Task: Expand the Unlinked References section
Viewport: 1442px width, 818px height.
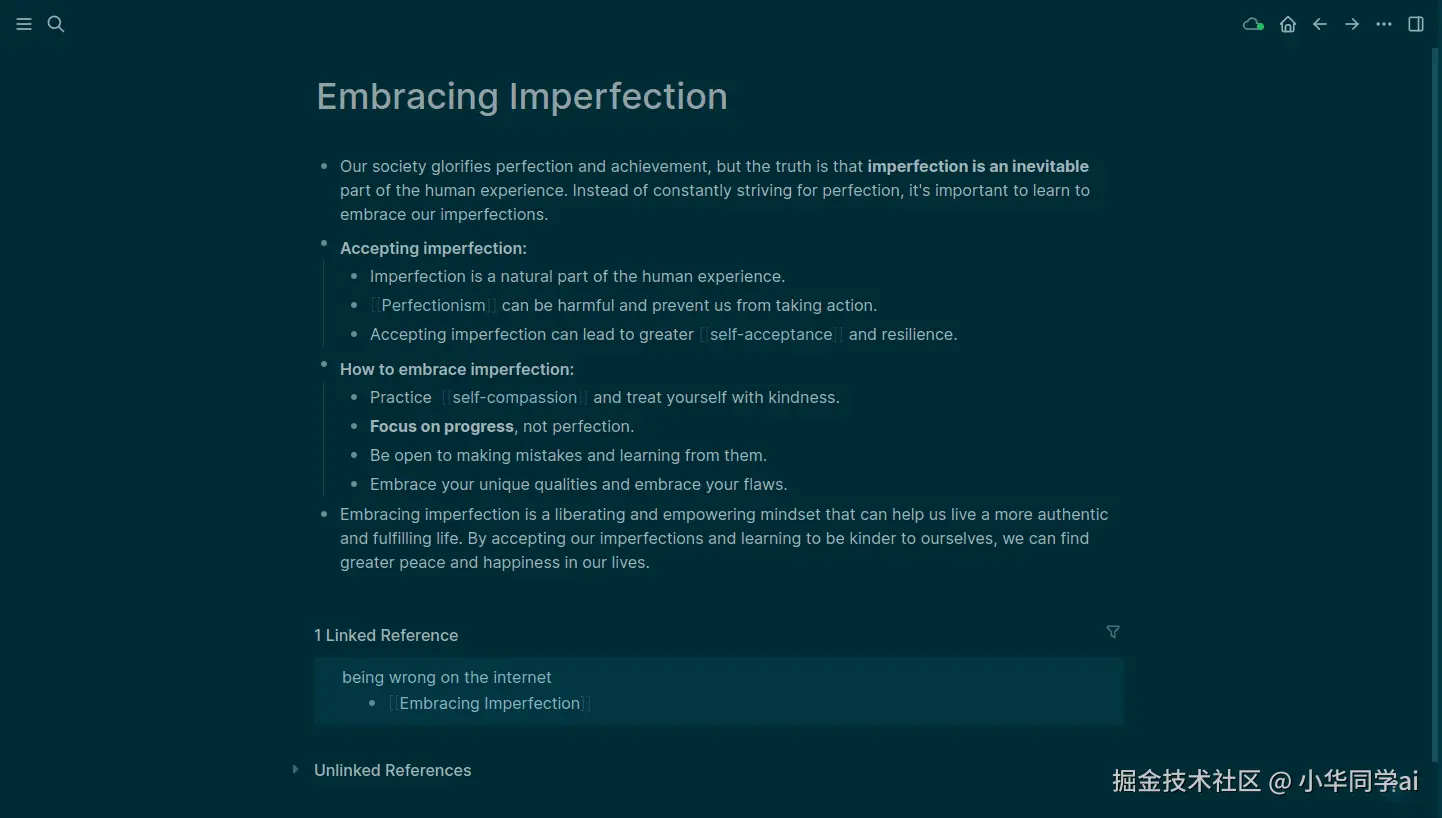Action: (295, 770)
